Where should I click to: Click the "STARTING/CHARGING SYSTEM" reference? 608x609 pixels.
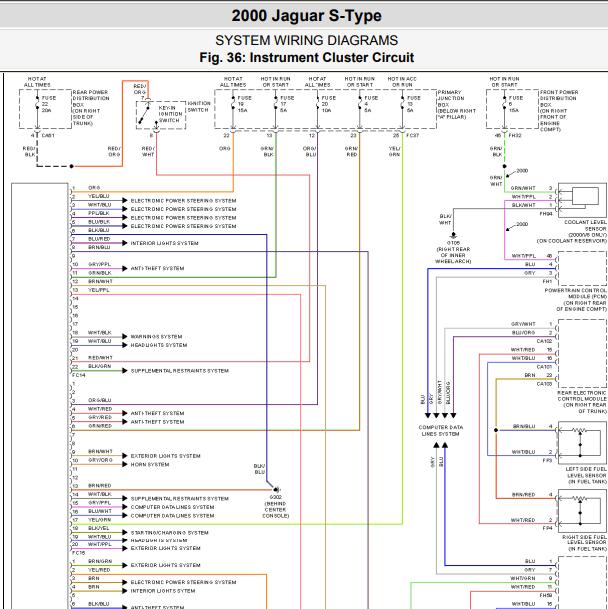[x=170, y=533]
